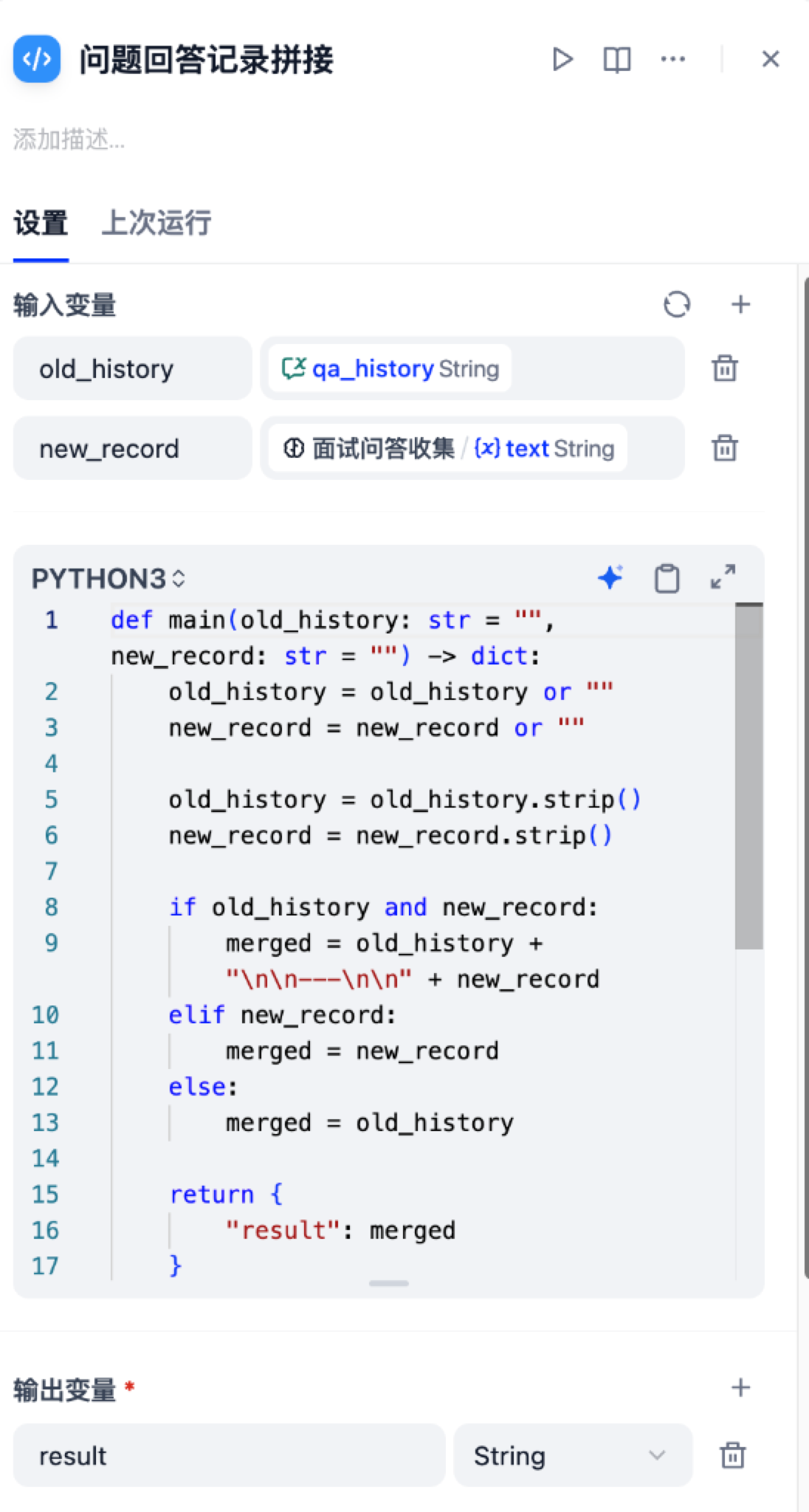Viewport: 809px width, 1512px height.
Task: Click the 添加描述 description field
Action: pyautogui.click(x=69, y=139)
